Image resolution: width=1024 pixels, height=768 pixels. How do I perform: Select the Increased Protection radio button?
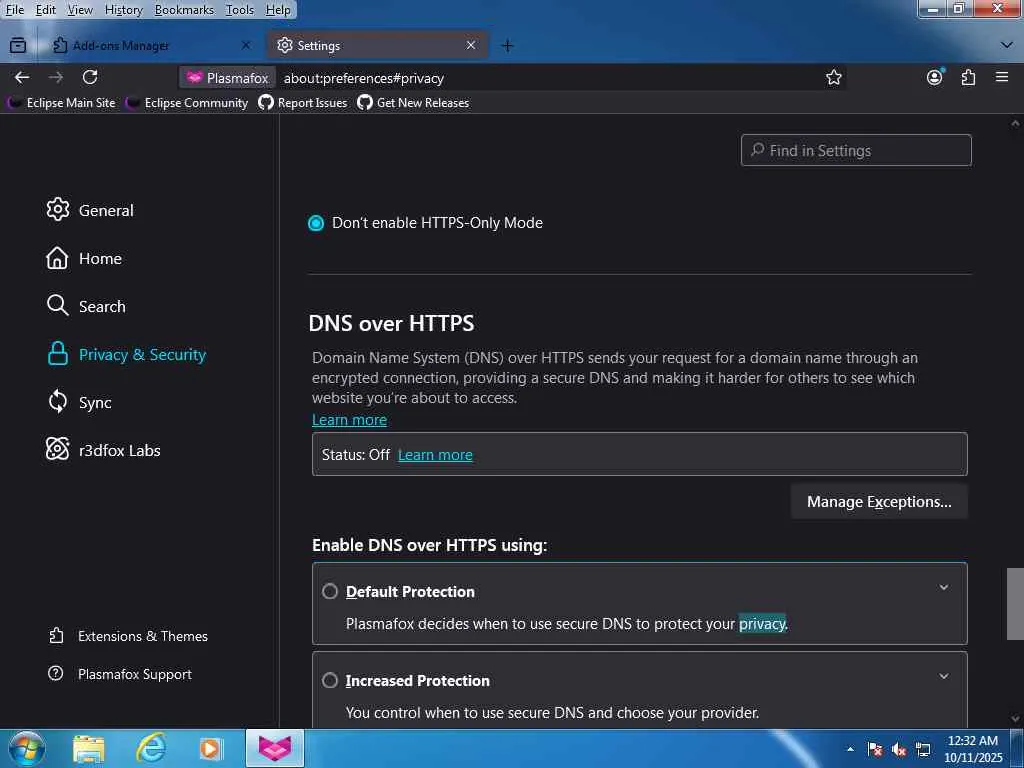pos(330,680)
